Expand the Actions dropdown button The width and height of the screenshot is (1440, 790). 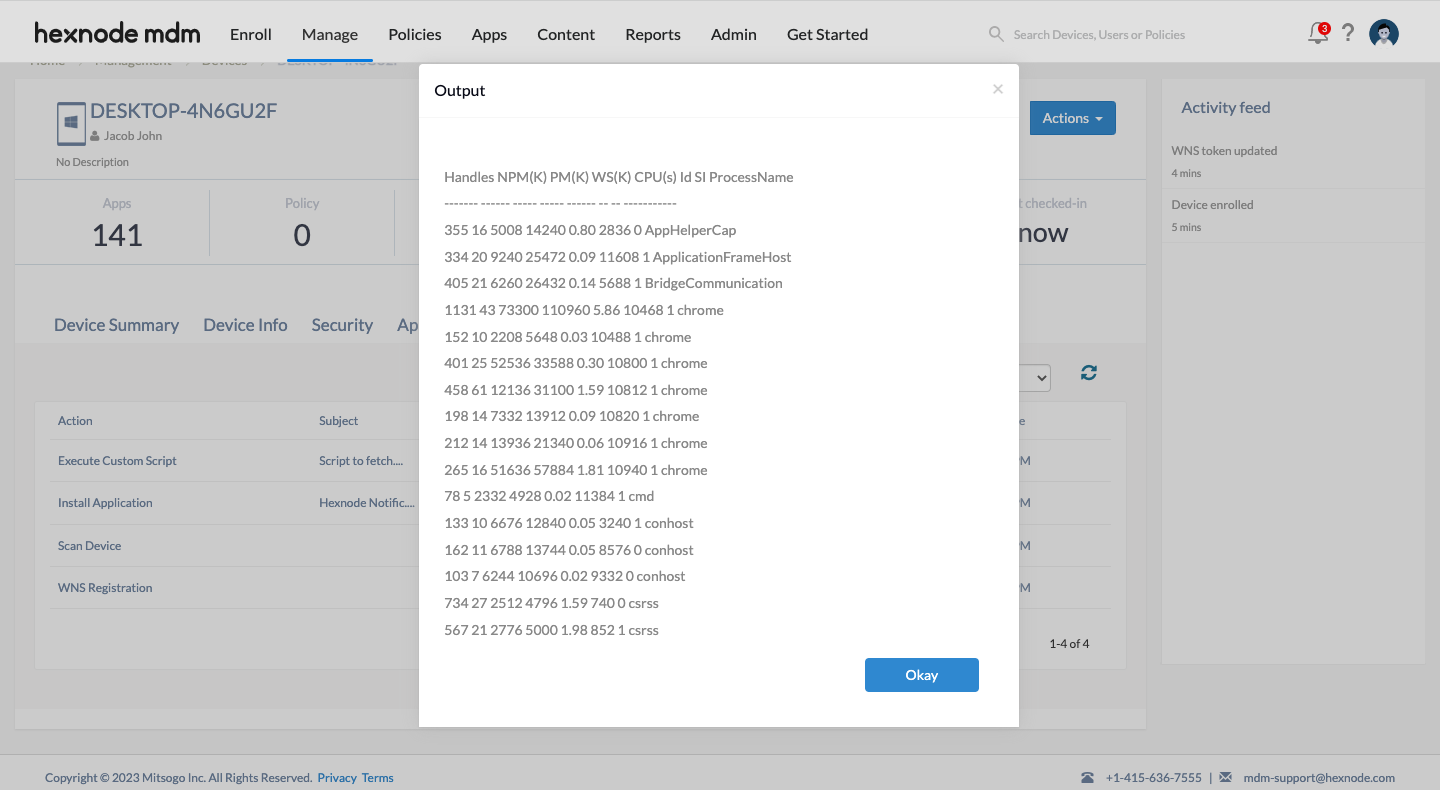tap(1073, 118)
